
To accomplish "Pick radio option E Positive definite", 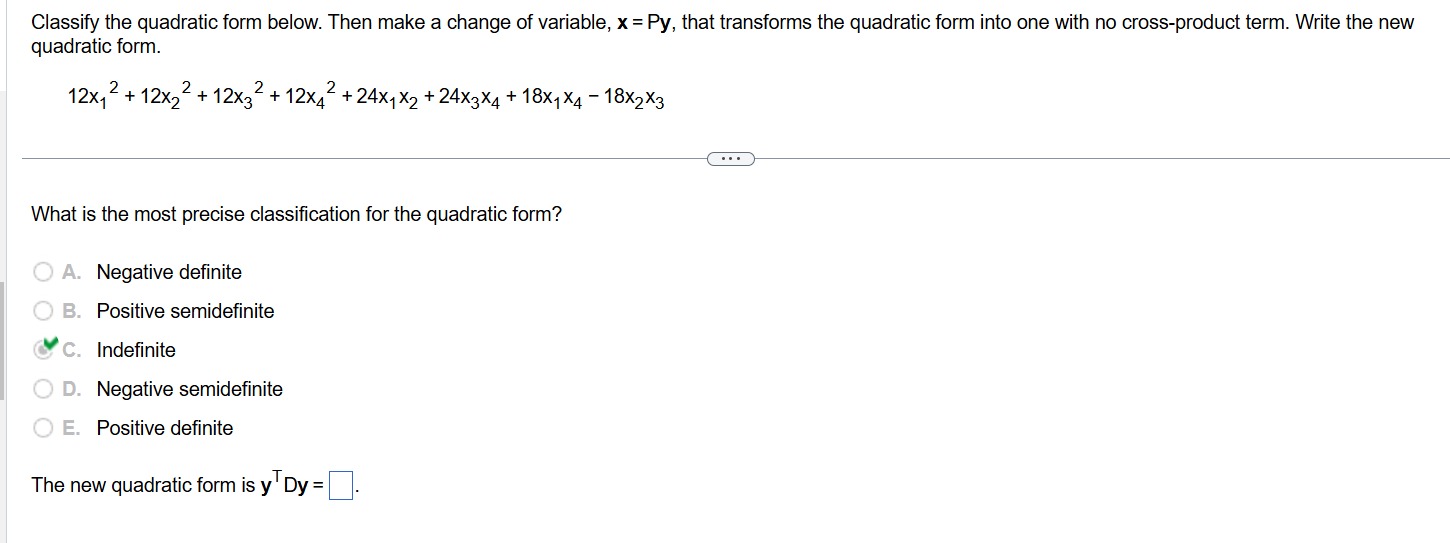I will pyautogui.click(x=43, y=428).
